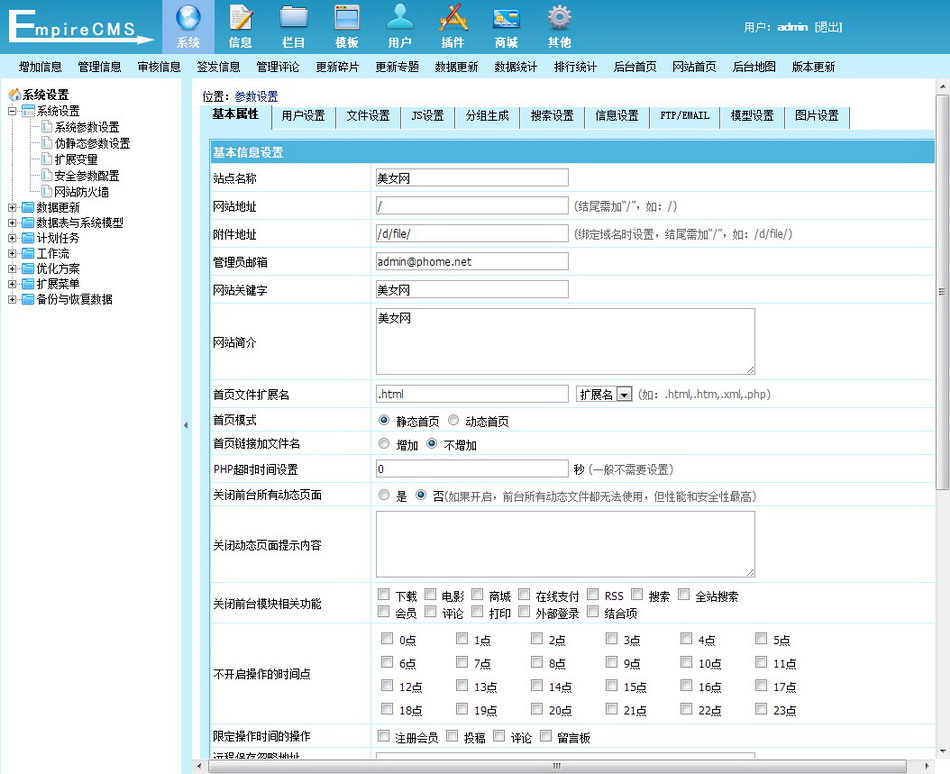The height and width of the screenshot is (774, 950).
Task: Expand the 工作流 tree node
Action: click(x=12, y=253)
